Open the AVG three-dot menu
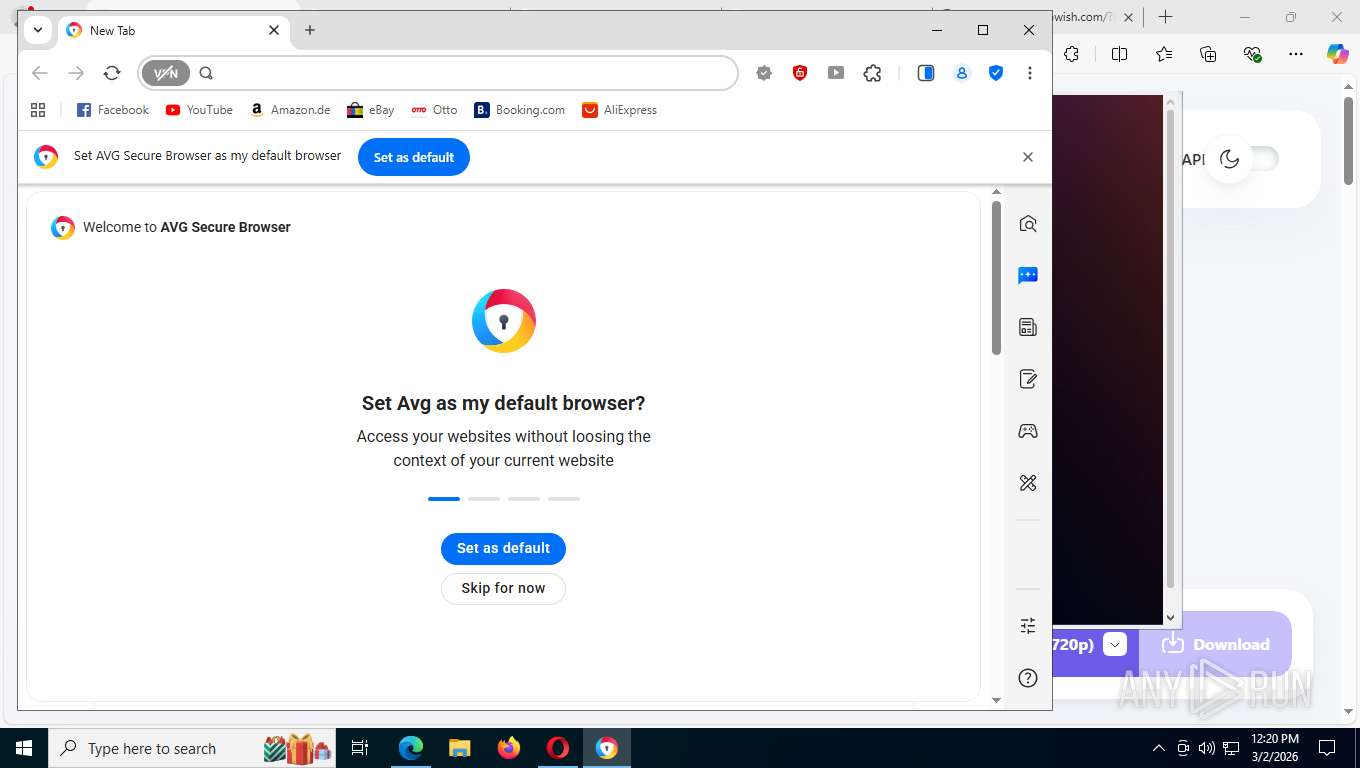 [x=1030, y=73]
